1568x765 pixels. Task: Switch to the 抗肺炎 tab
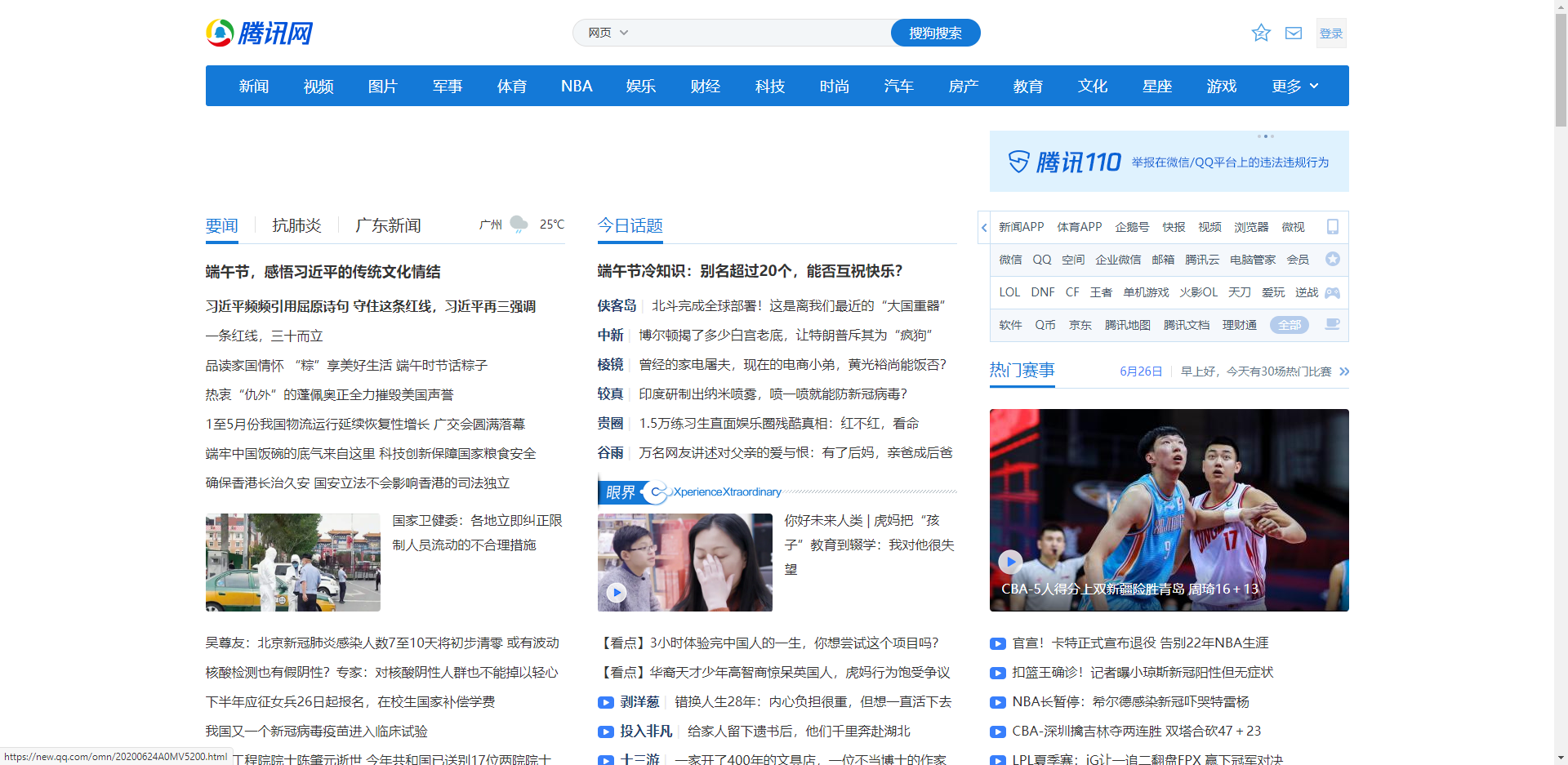click(296, 225)
